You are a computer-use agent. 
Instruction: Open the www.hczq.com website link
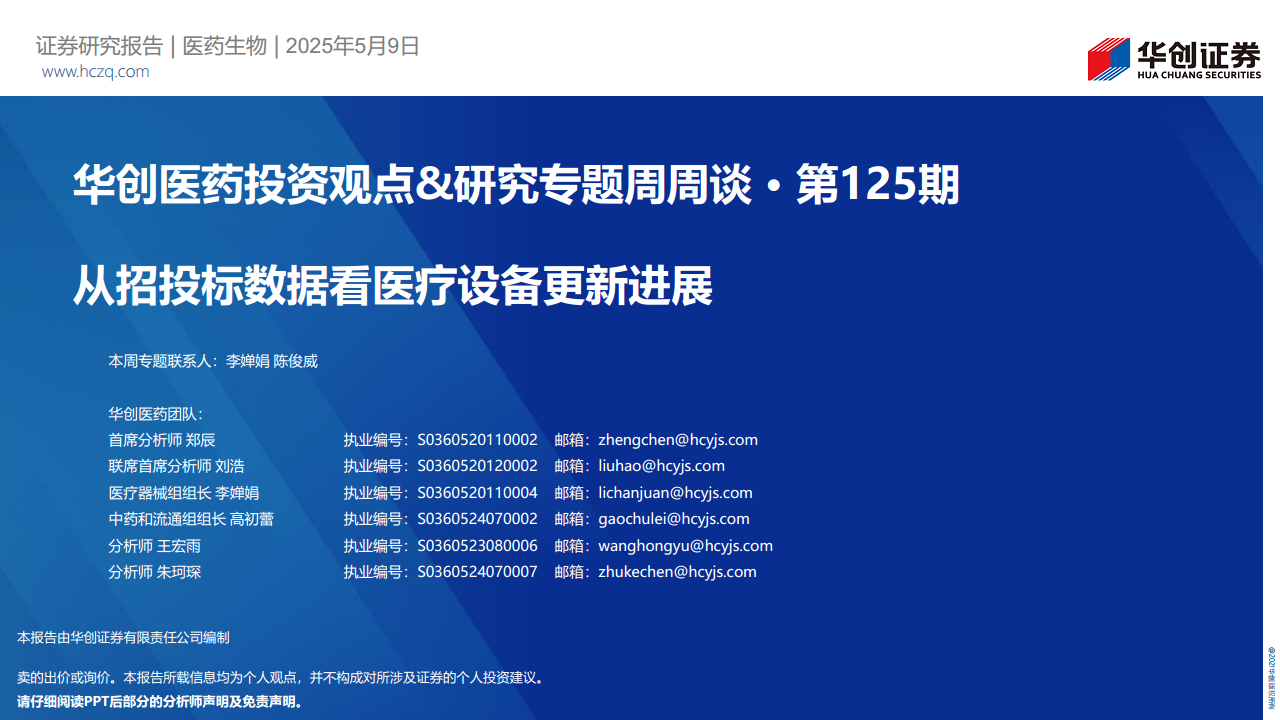(96, 72)
